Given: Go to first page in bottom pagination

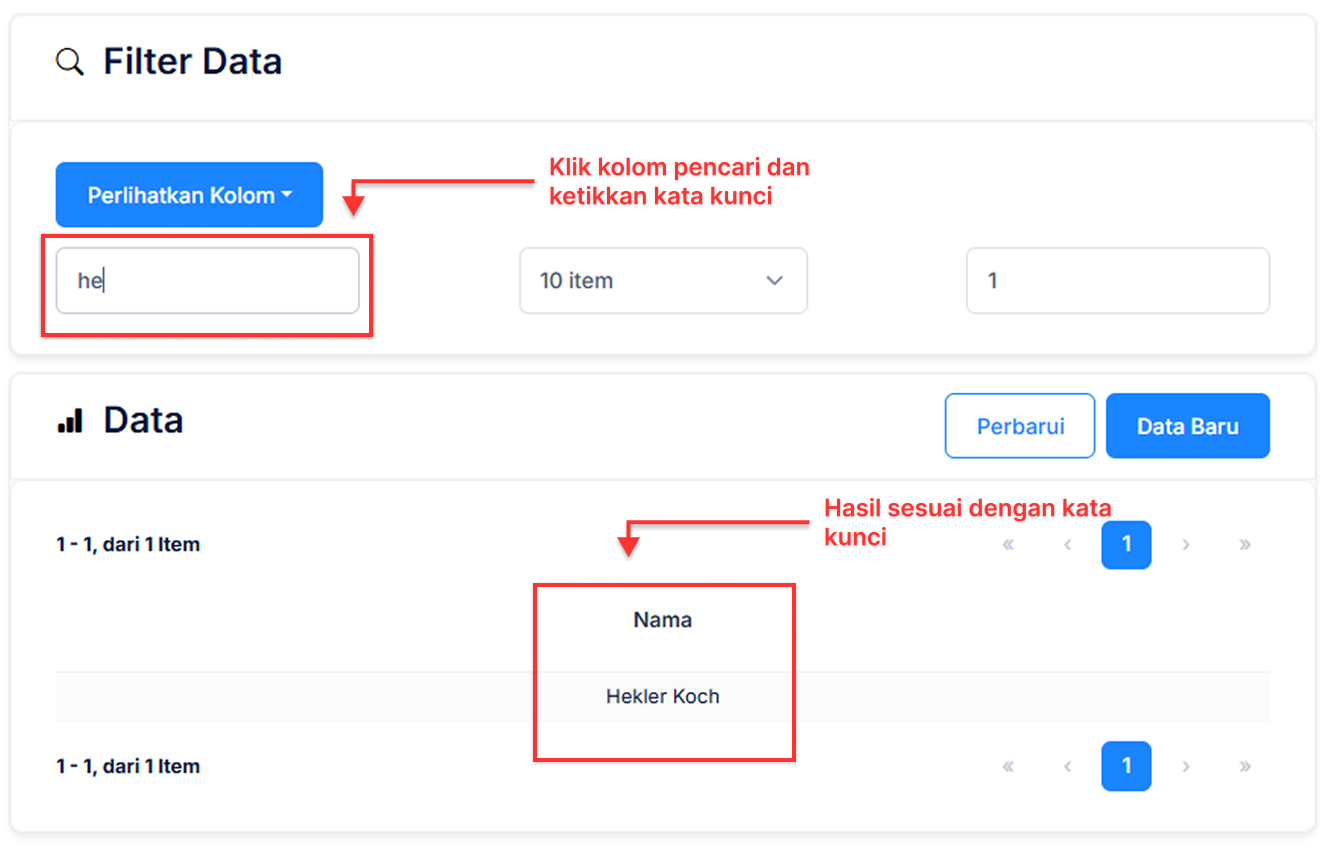Looking at the screenshot, I should (1008, 767).
